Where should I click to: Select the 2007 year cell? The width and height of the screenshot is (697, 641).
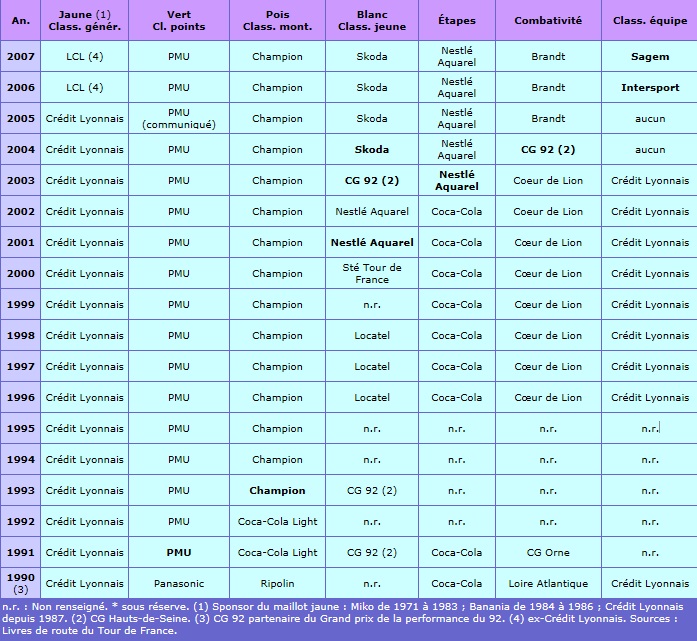click(20, 56)
